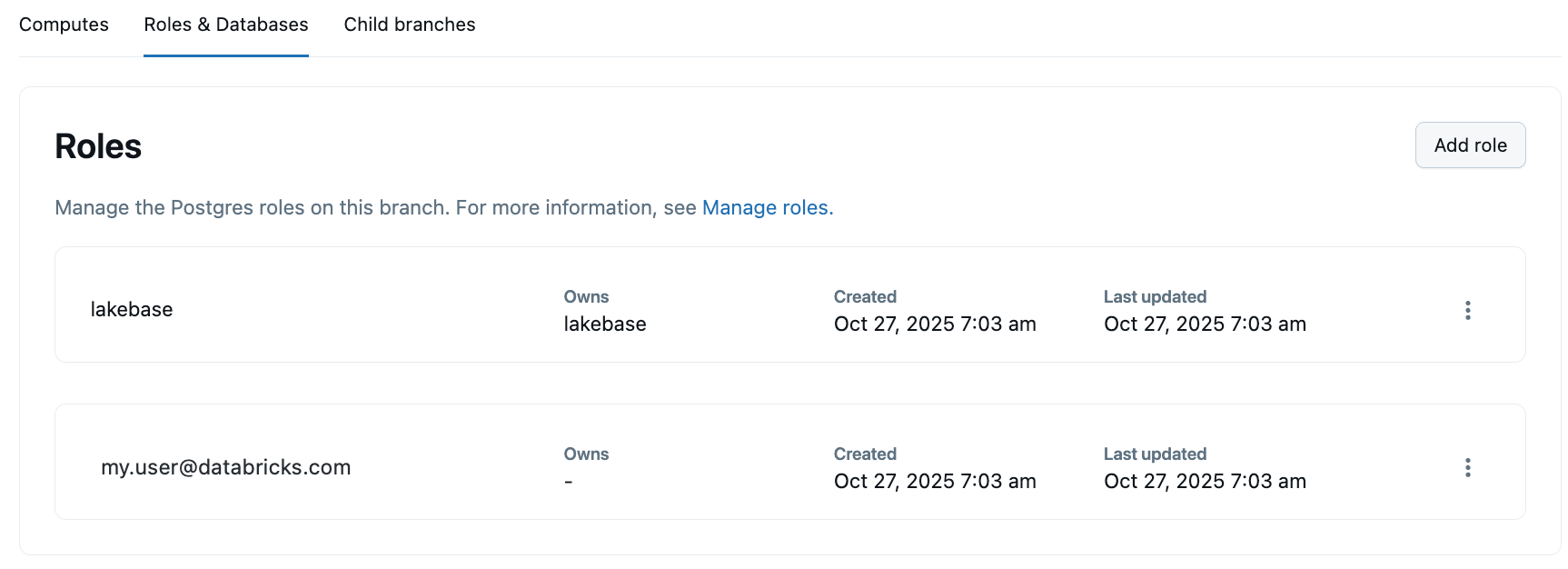Open the three-dot menu for my.user@databricks.com role

(x=1467, y=467)
